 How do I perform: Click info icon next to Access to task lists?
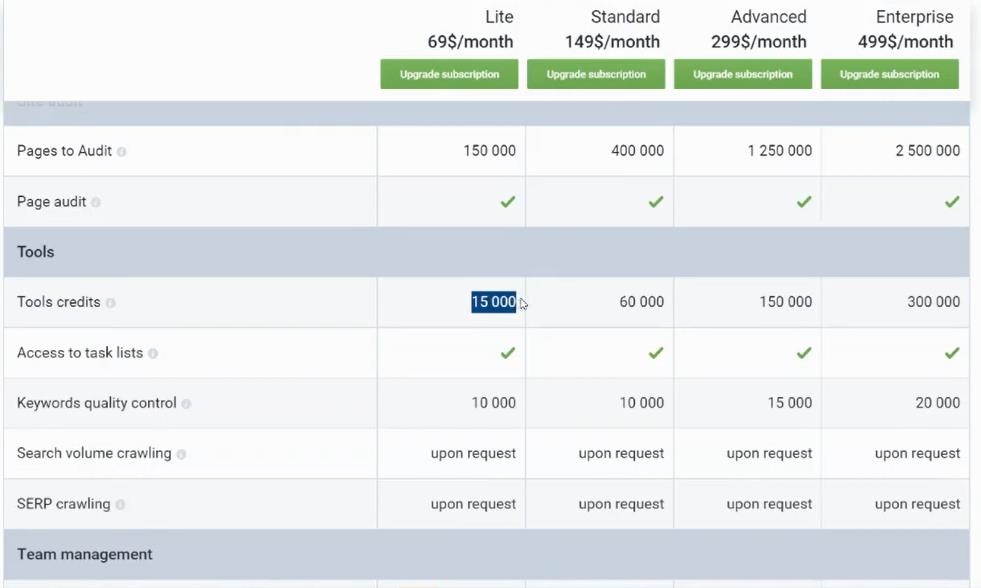(x=153, y=353)
